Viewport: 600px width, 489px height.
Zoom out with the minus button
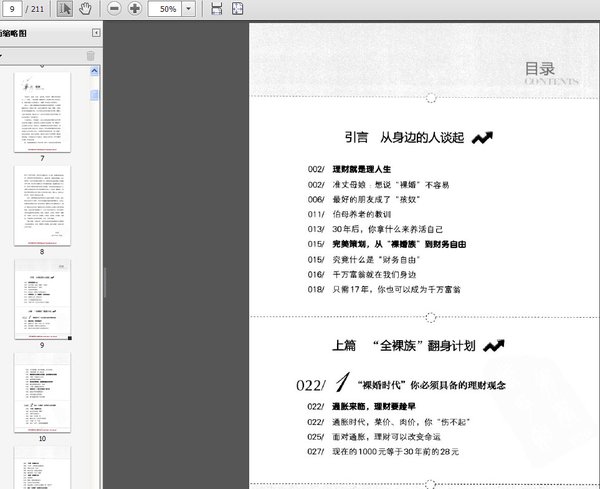[114, 8]
